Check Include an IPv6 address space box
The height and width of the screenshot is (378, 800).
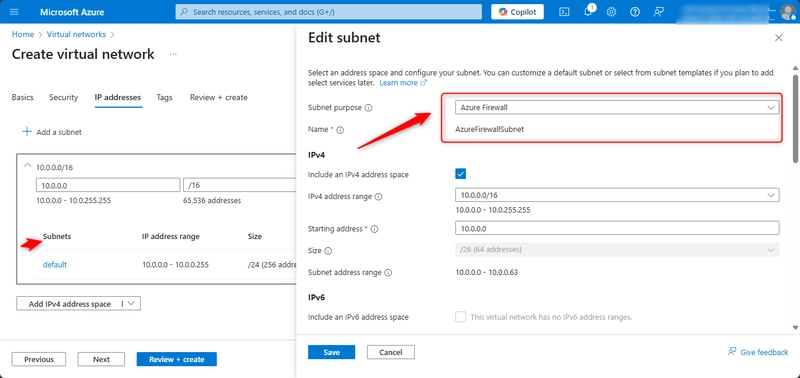461,317
